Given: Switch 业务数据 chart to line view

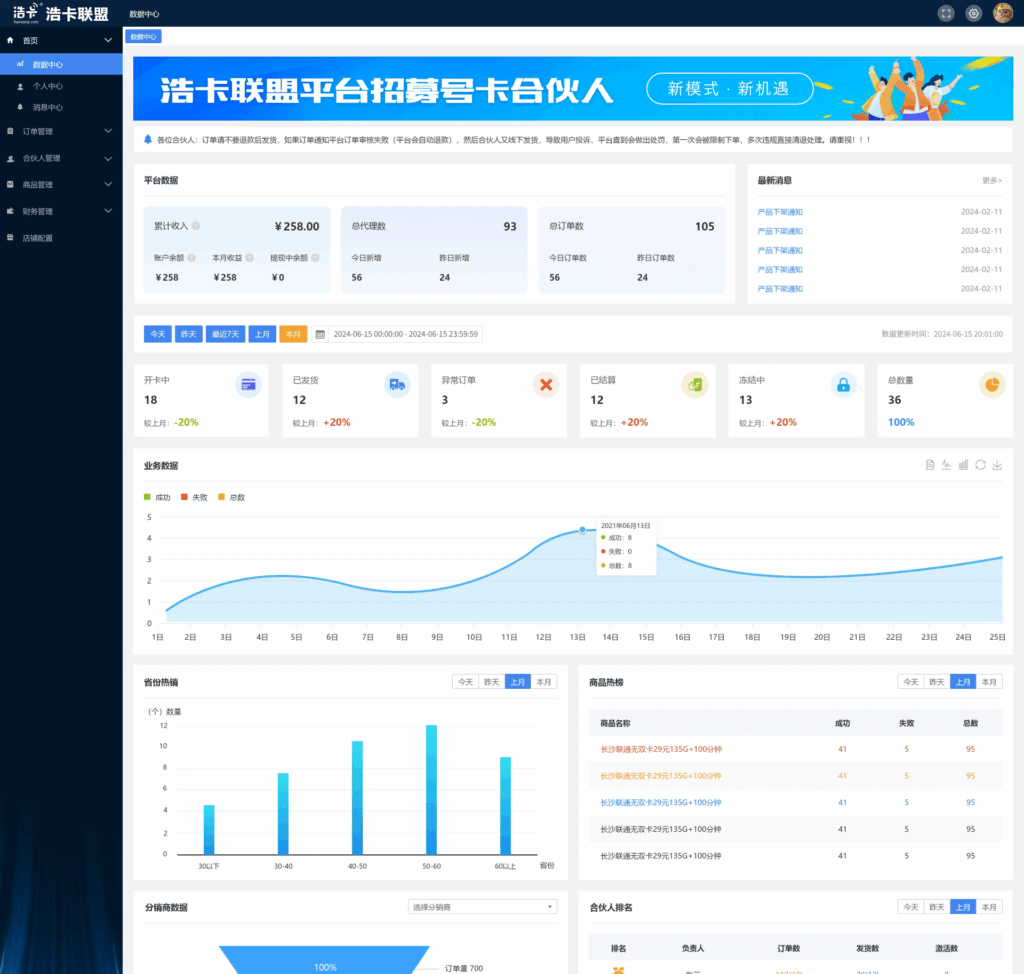Looking at the screenshot, I should [x=946, y=465].
